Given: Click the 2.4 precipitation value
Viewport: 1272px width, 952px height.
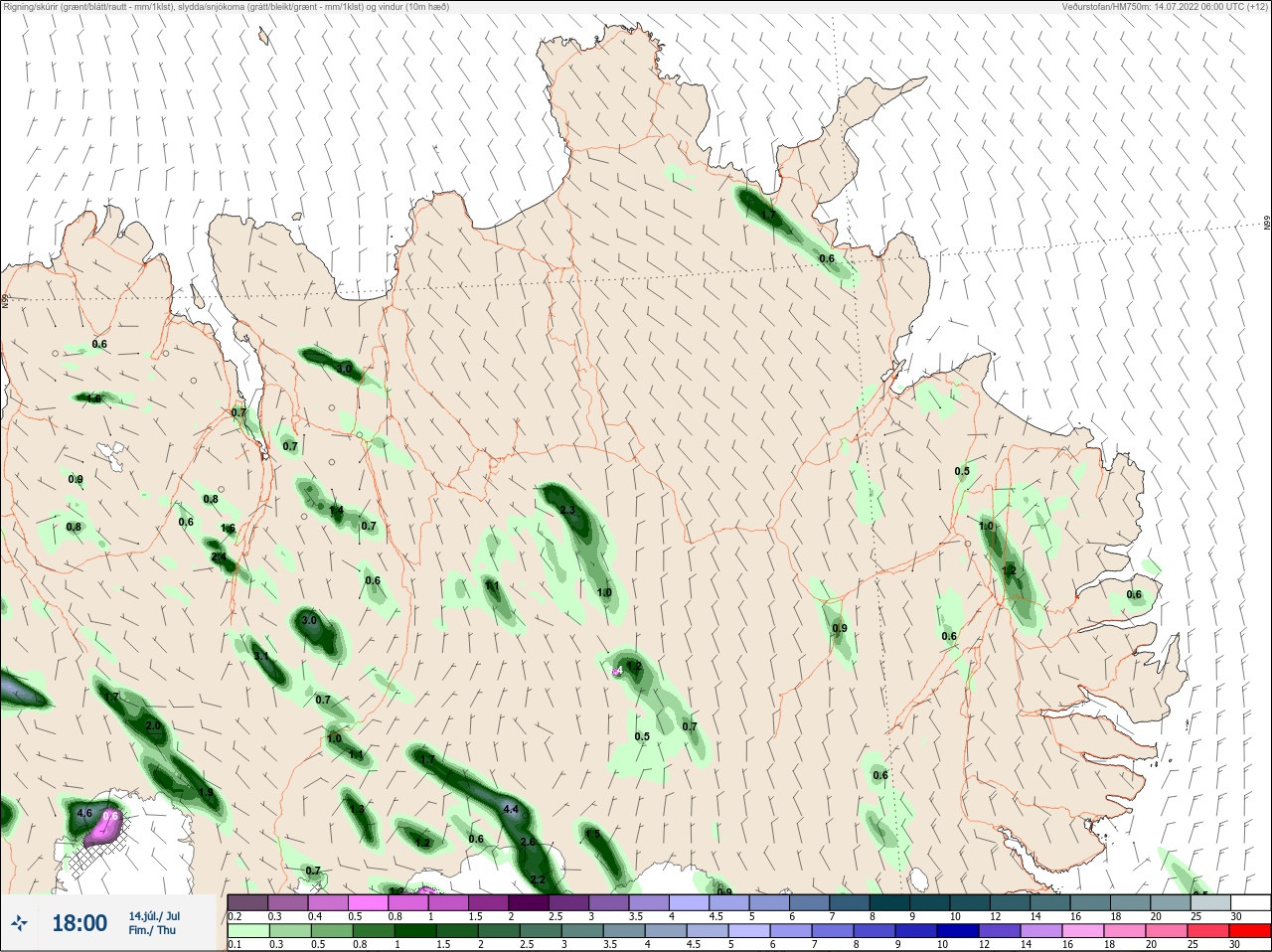Looking at the screenshot, I should pyautogui.click(x=219, y=557).
